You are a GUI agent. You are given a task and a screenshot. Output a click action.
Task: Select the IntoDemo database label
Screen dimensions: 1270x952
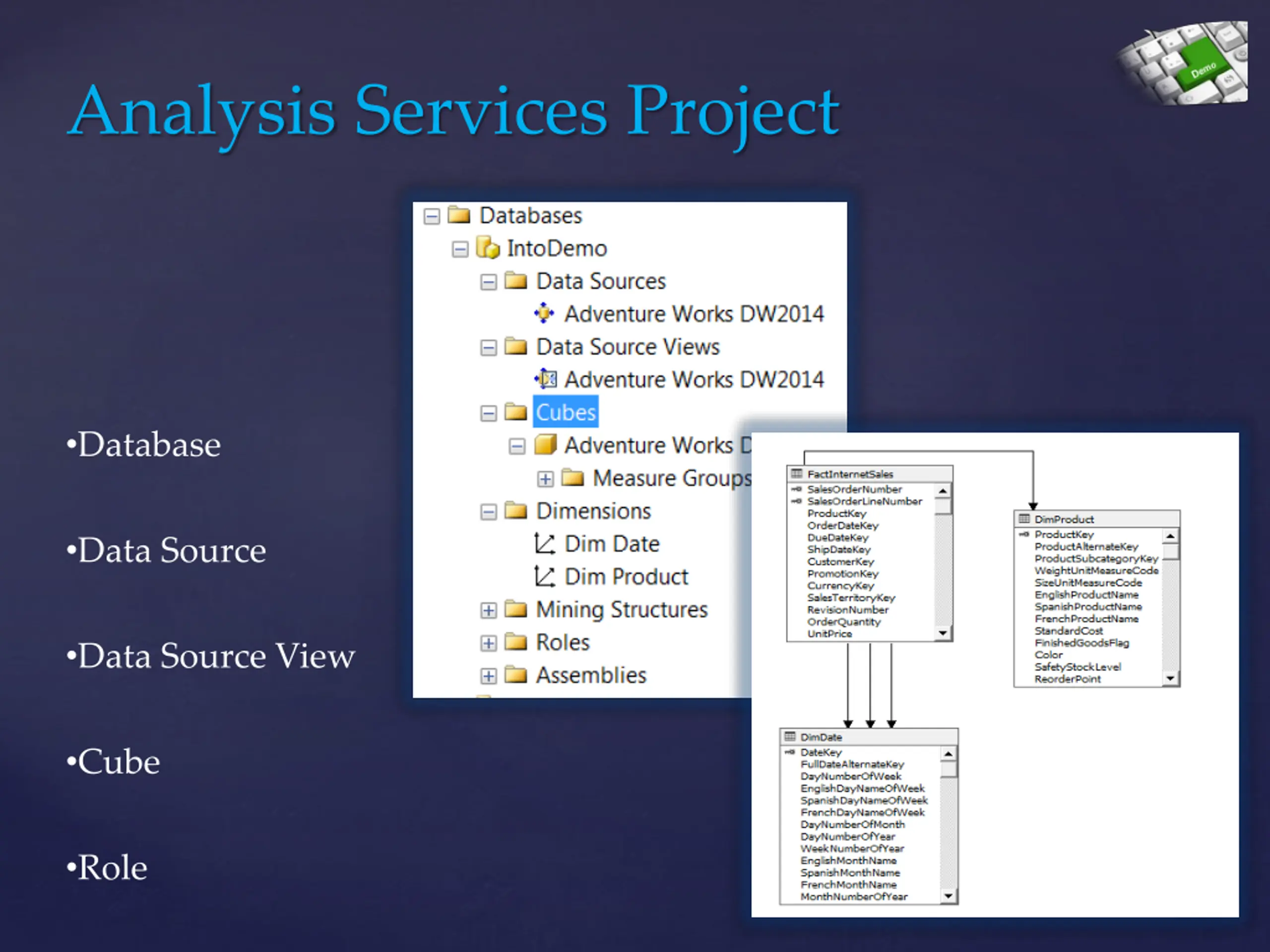[557, 248]
